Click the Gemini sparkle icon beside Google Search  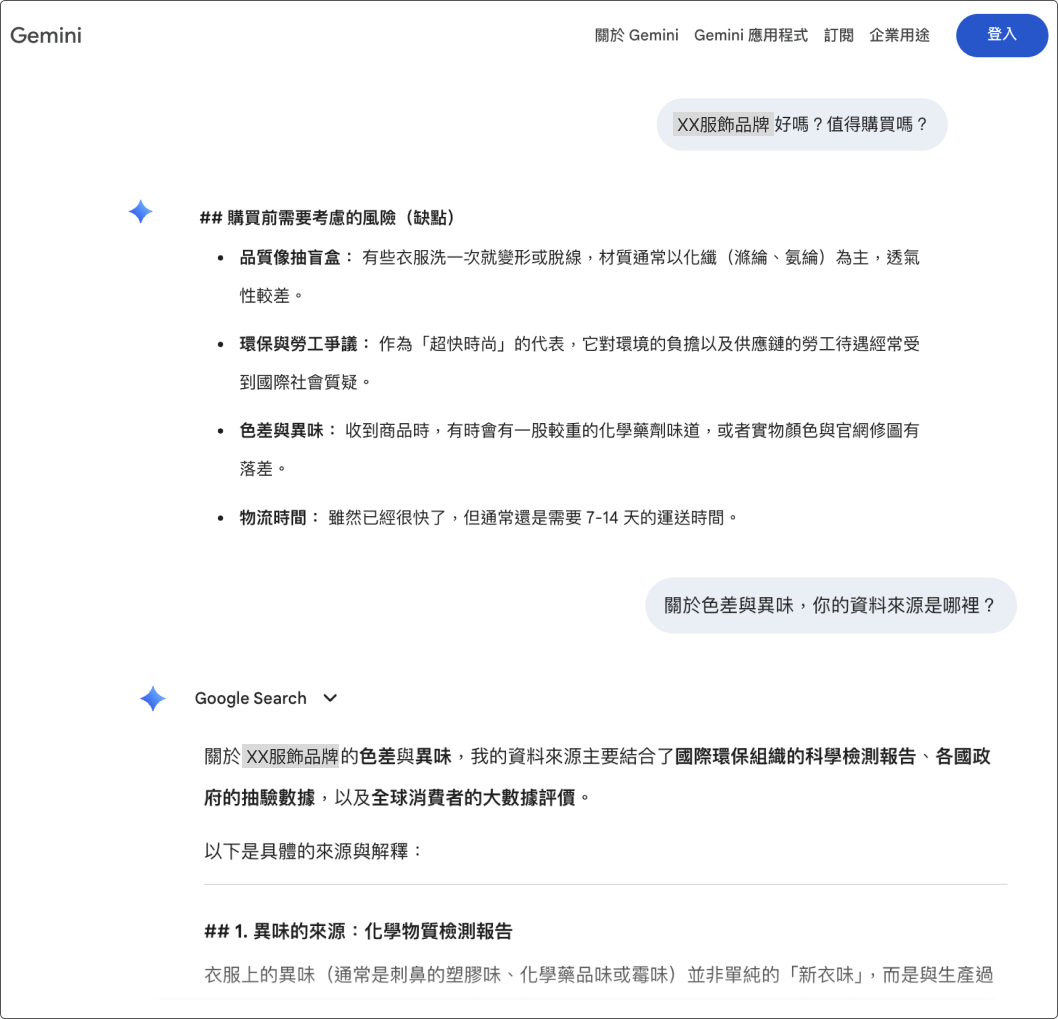point(153,698)
